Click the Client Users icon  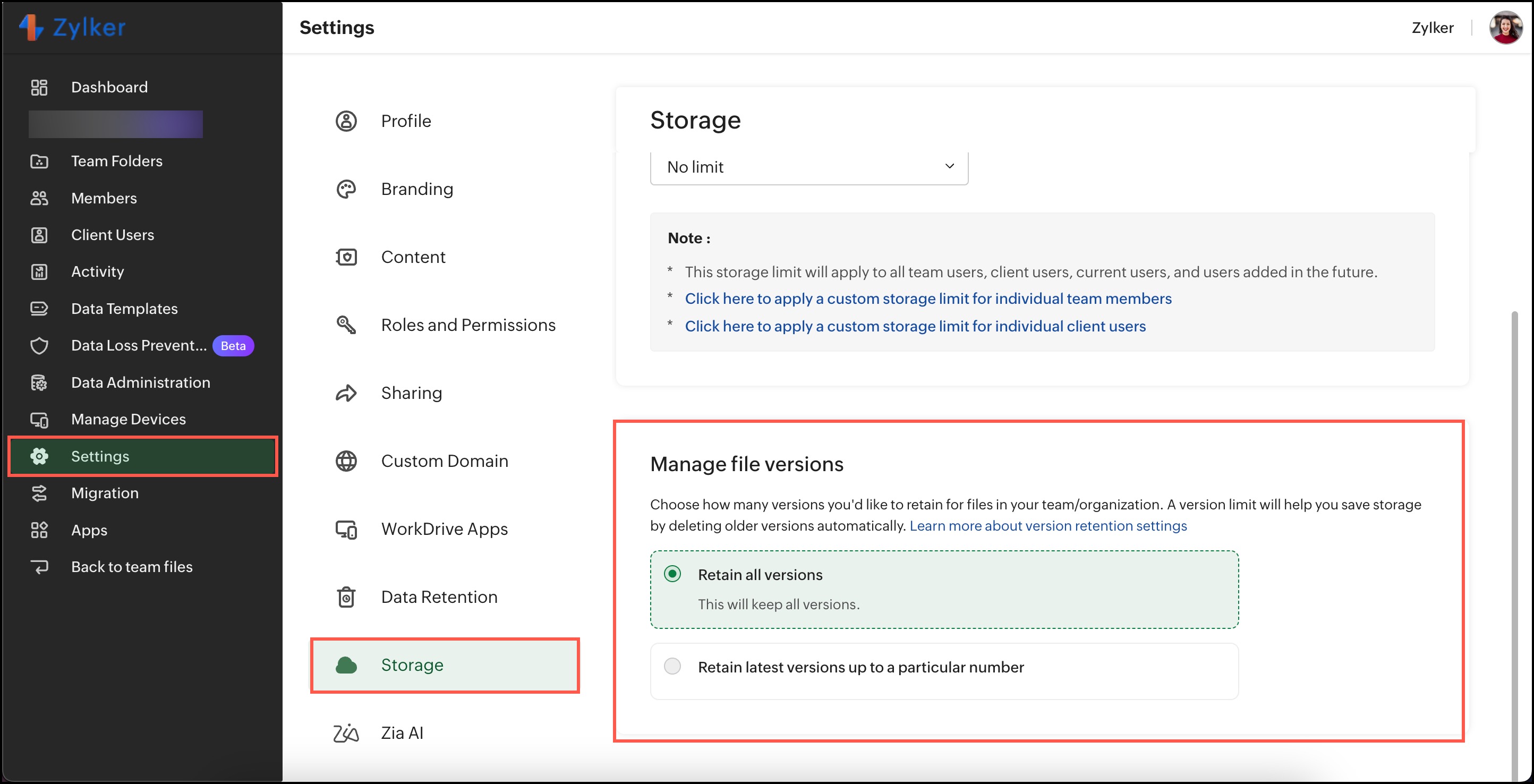point(39,235)
